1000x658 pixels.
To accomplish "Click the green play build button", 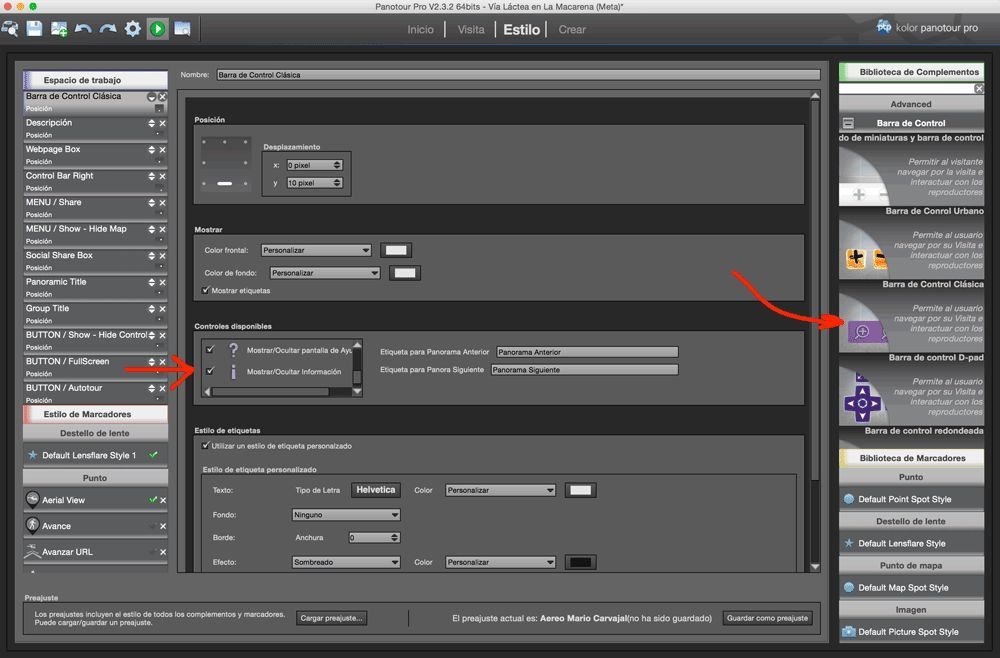I will [158, 29].
